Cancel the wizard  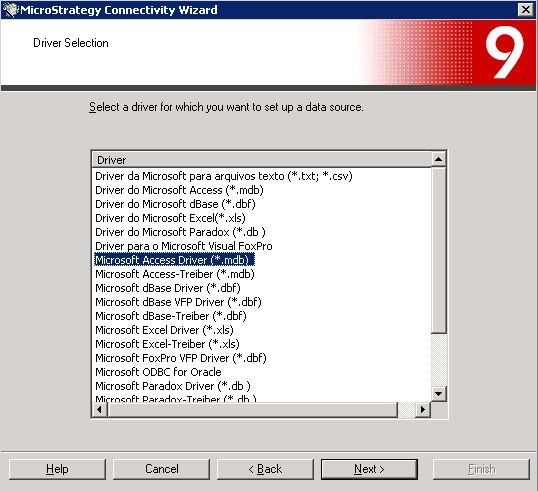[x=161, y=469]
